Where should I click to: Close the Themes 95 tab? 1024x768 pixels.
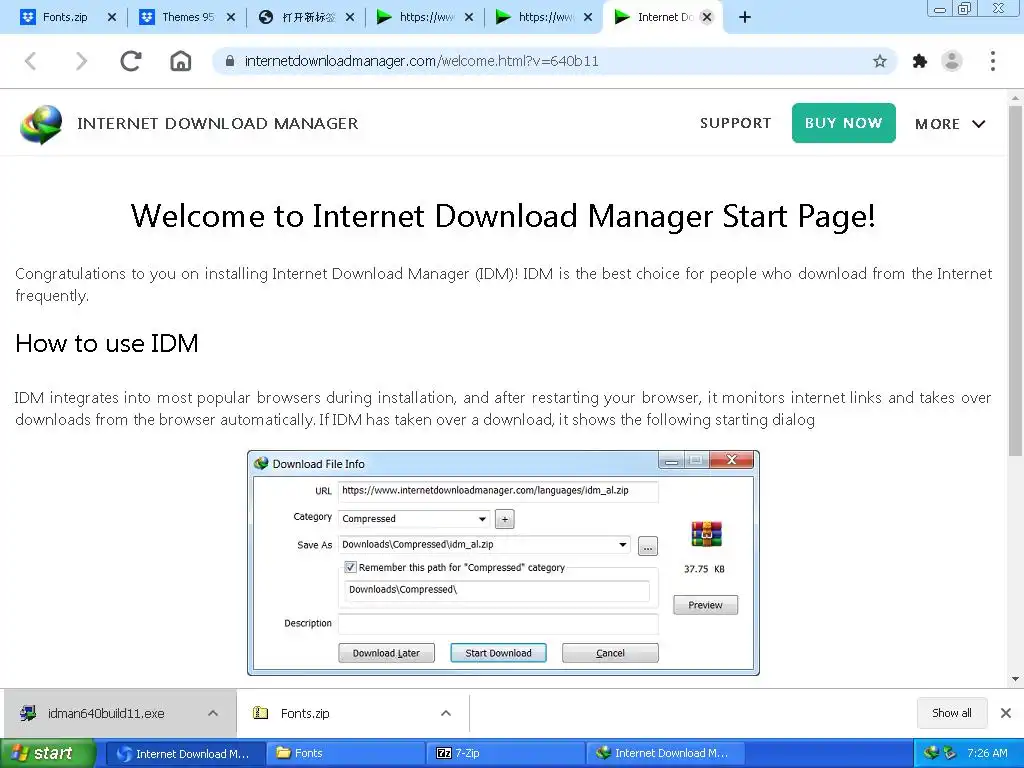231,18
